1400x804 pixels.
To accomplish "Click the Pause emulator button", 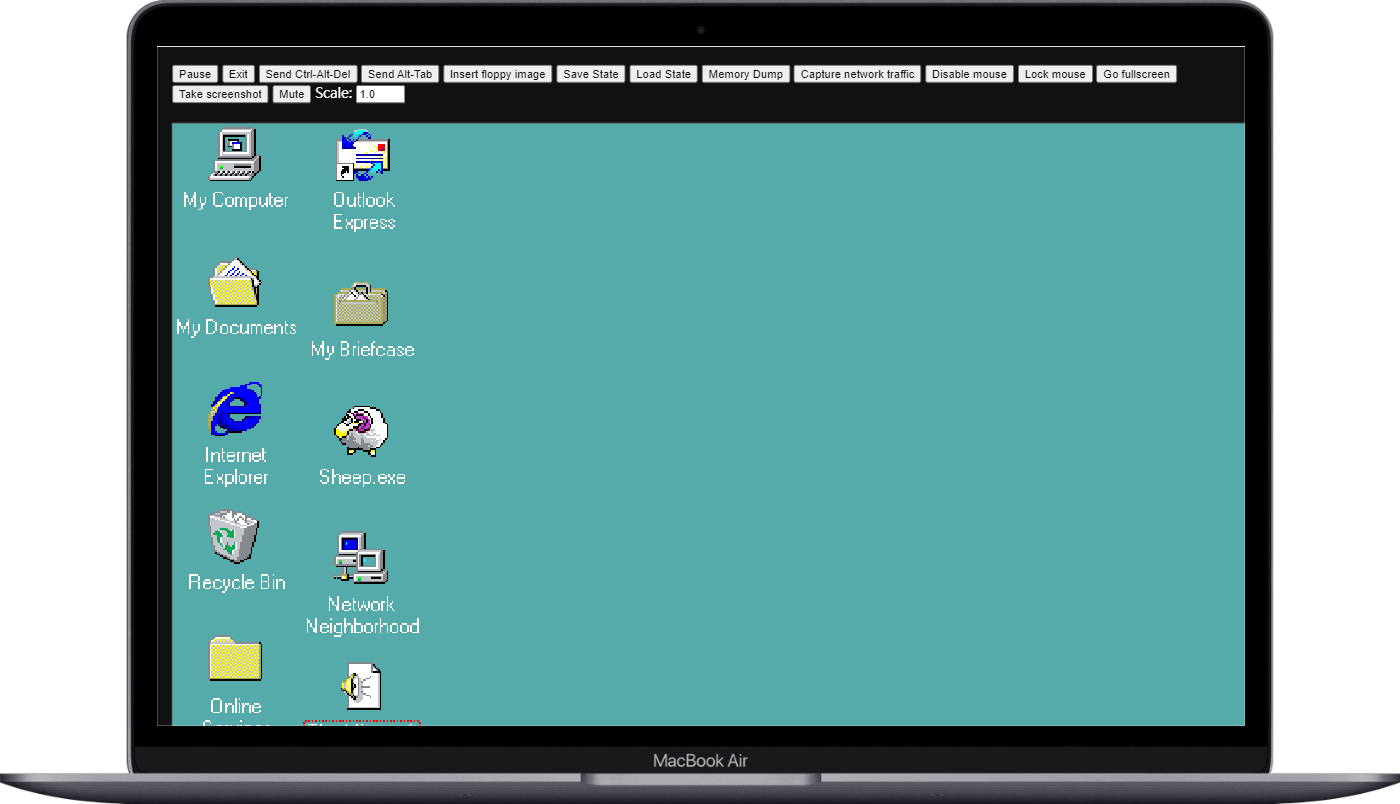I will tap(195, 74).
